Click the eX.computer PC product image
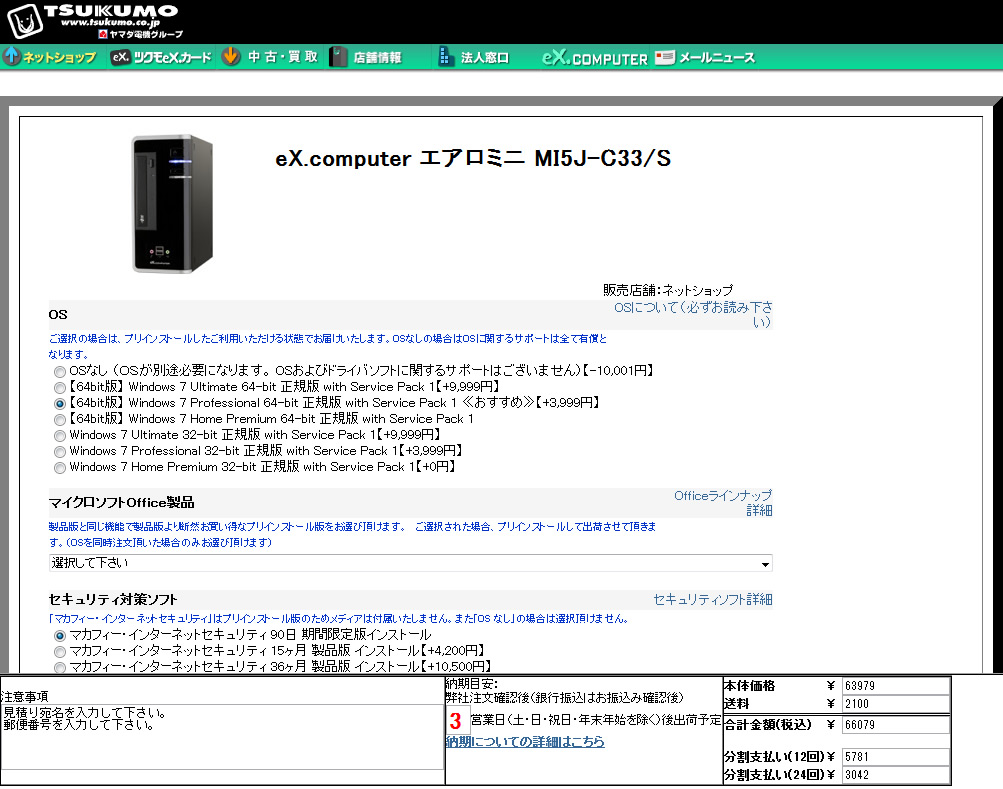The height and width of the screenshot is (789, 1003). pyautogui.click(x=173, y=203)
